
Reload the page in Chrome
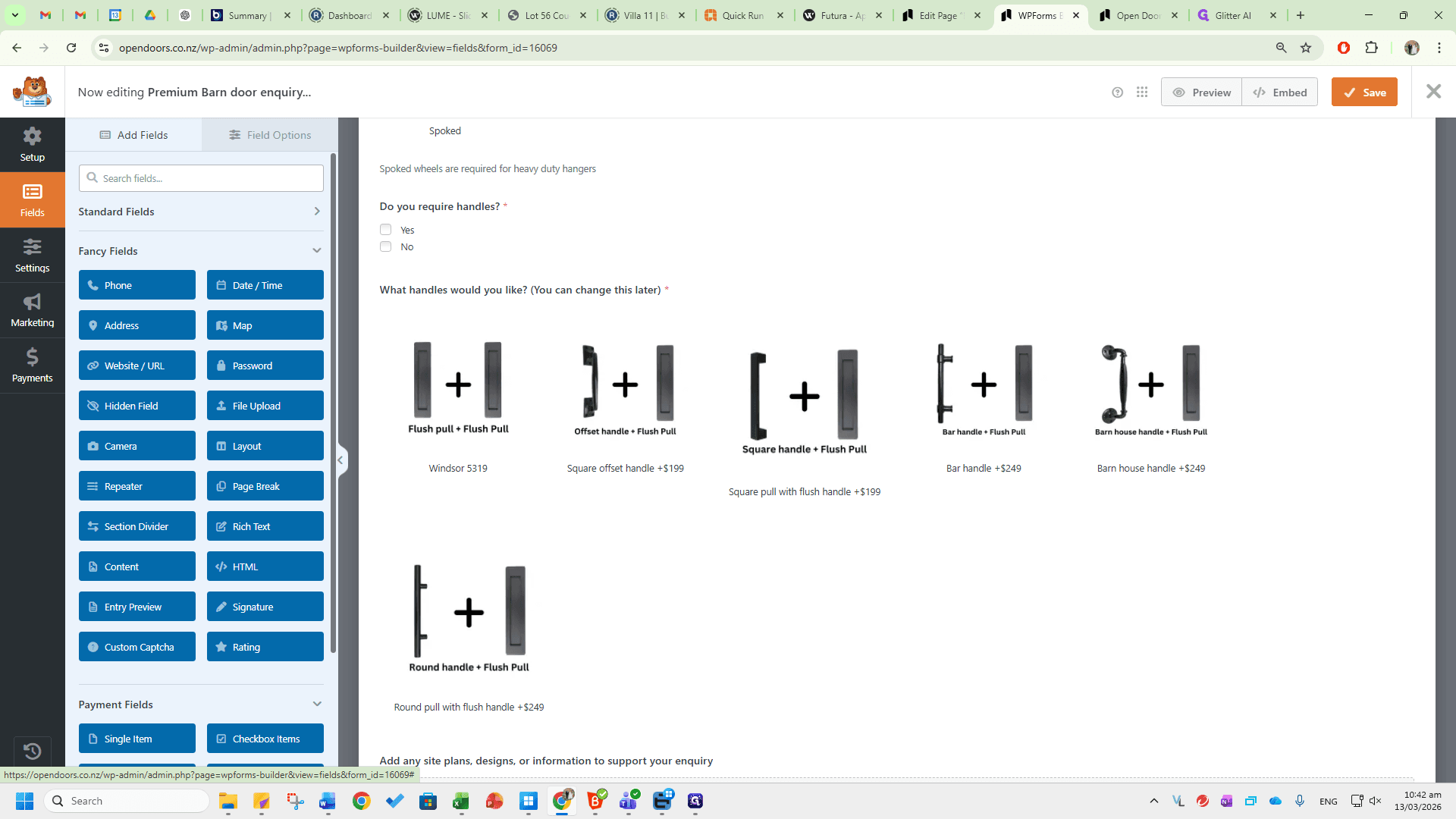point(71,48)
